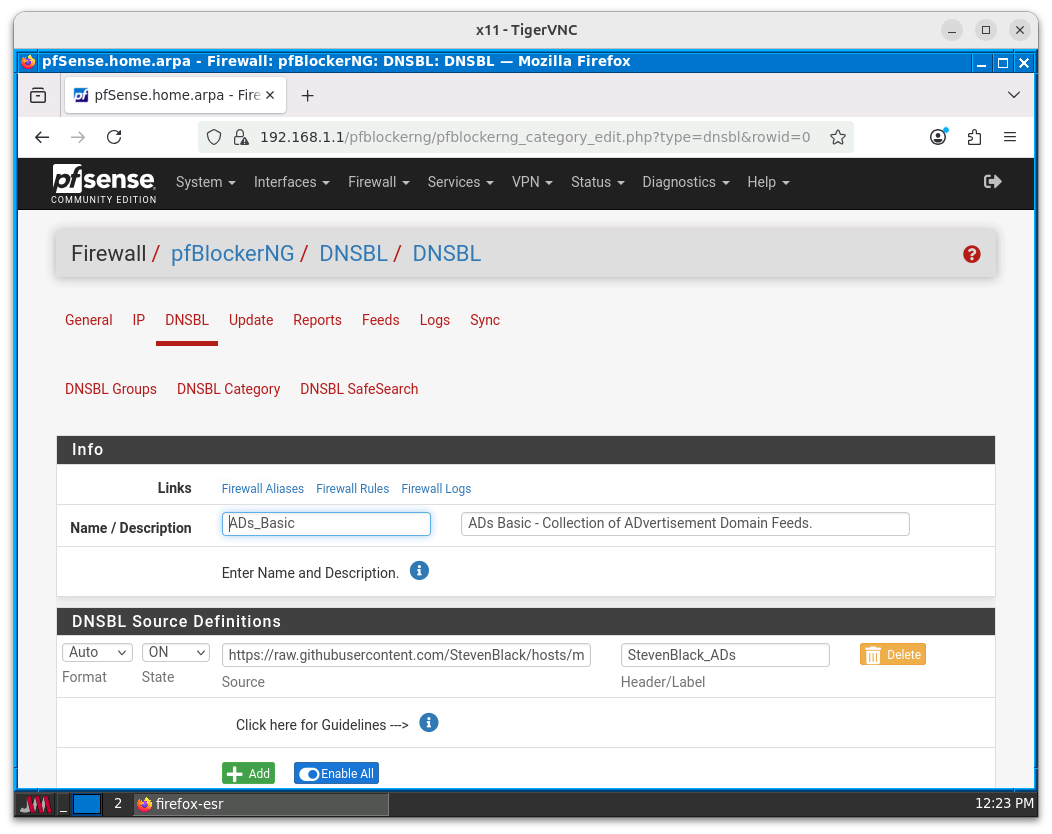Expand the Help menu
Image resolution: width=1052 pixels, height=834 pixels.
pos(768,182)
